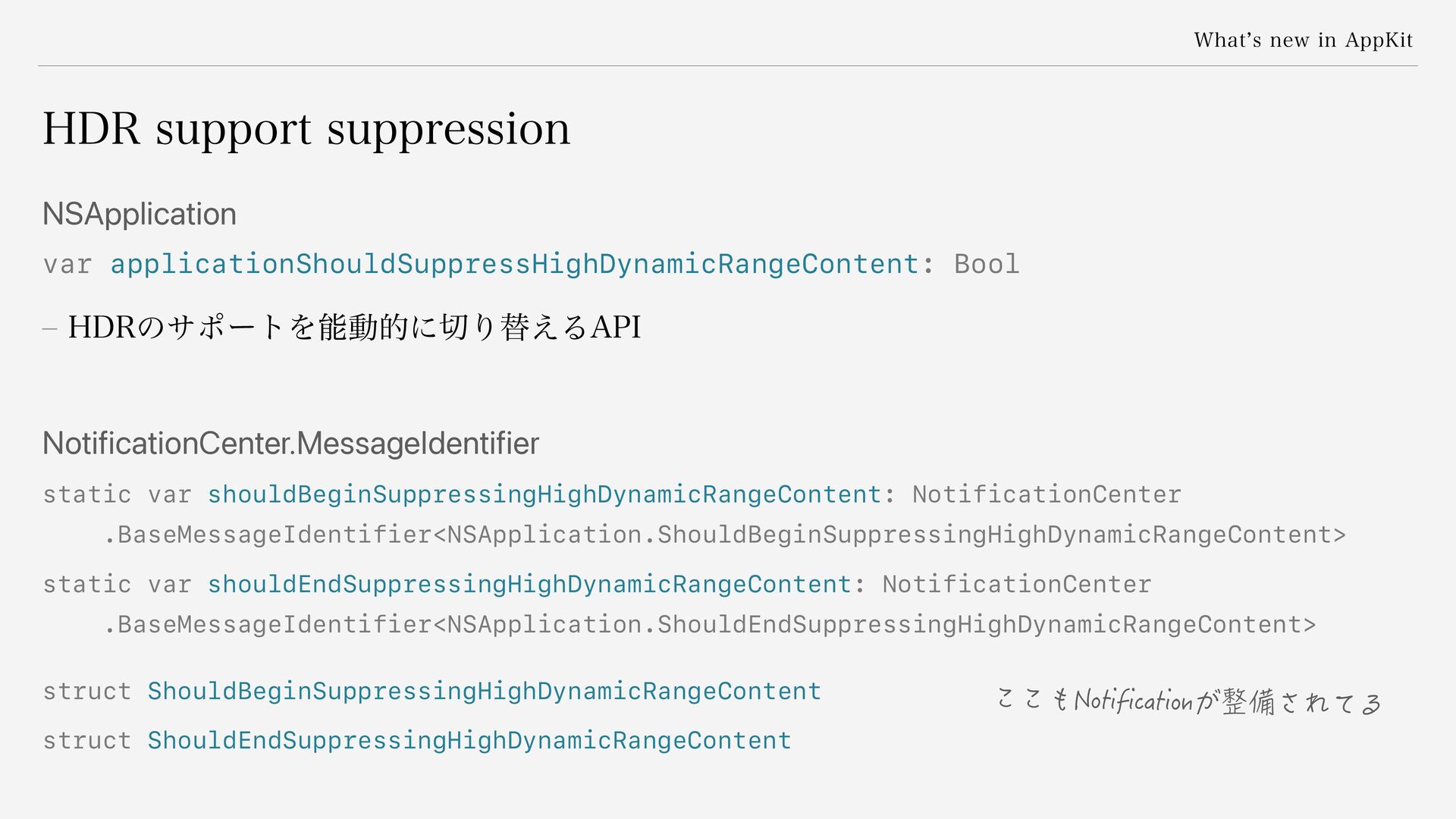Viewport: 1456px width, 819px height.
Task: Click the first 'static var' keyword
Action: [x=118, y=494]
